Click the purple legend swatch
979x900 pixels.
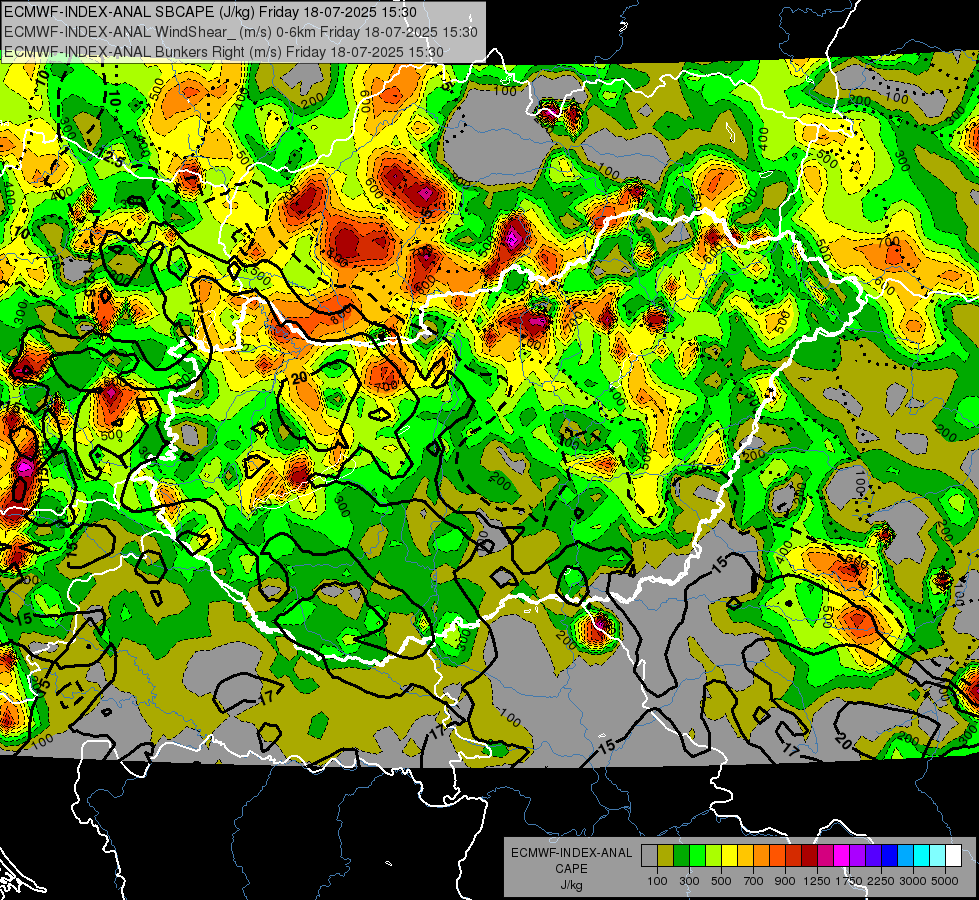857,856
